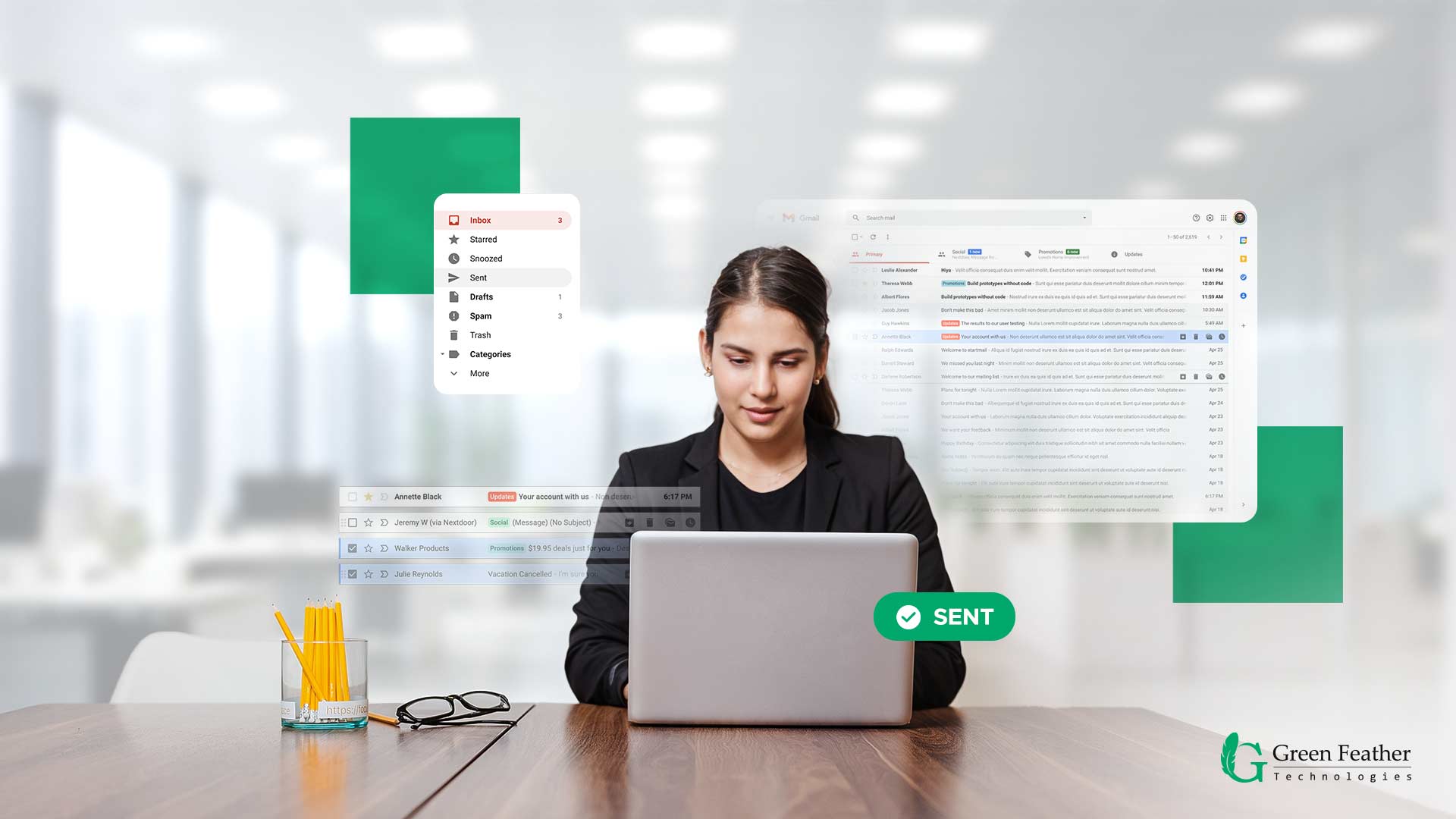Select Inbox from the sidebar menu
The width and height of the screenshot is (1456, 819).
pyautogui.click(x=480, y=220)
